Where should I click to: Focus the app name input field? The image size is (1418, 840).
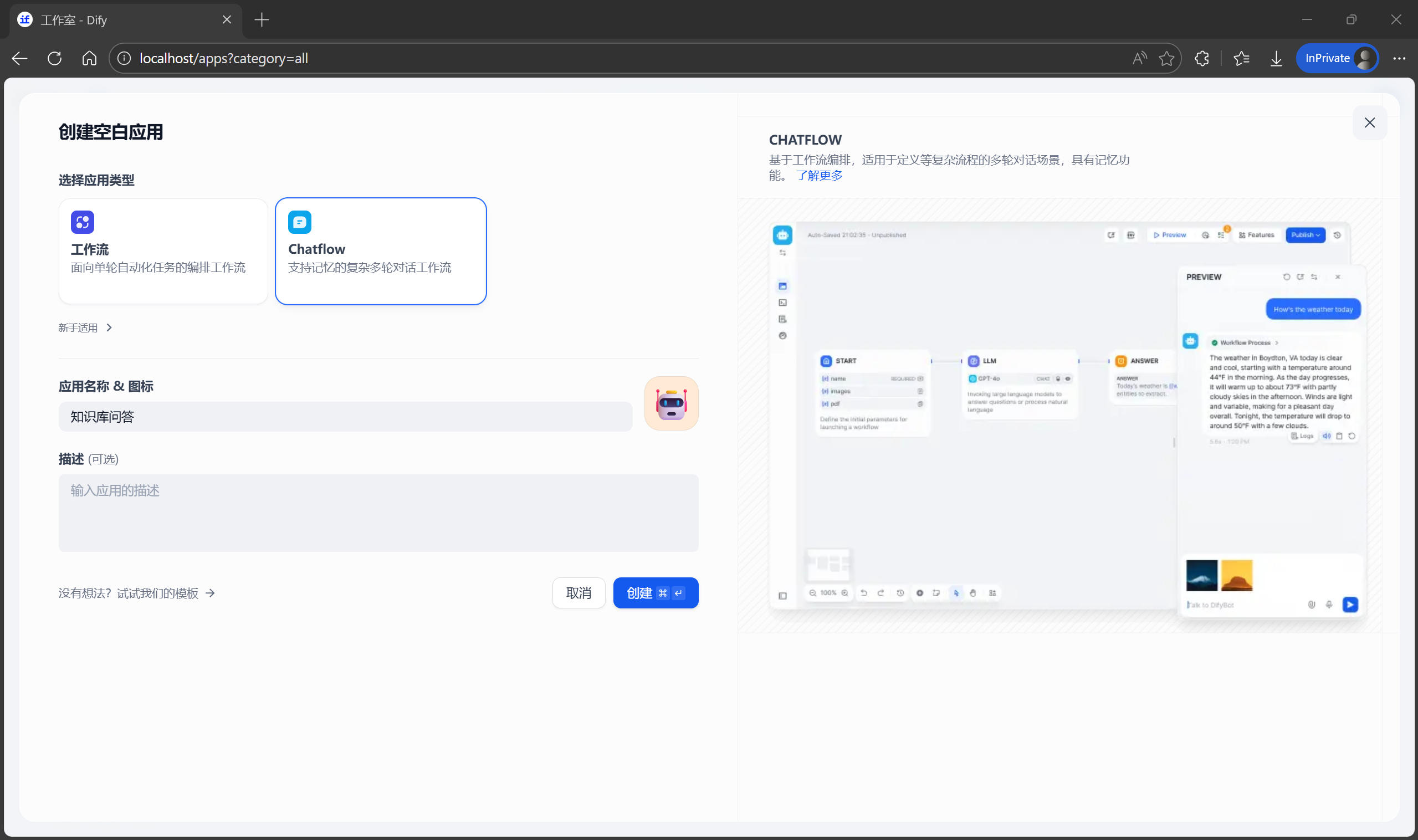click(345, 417)
